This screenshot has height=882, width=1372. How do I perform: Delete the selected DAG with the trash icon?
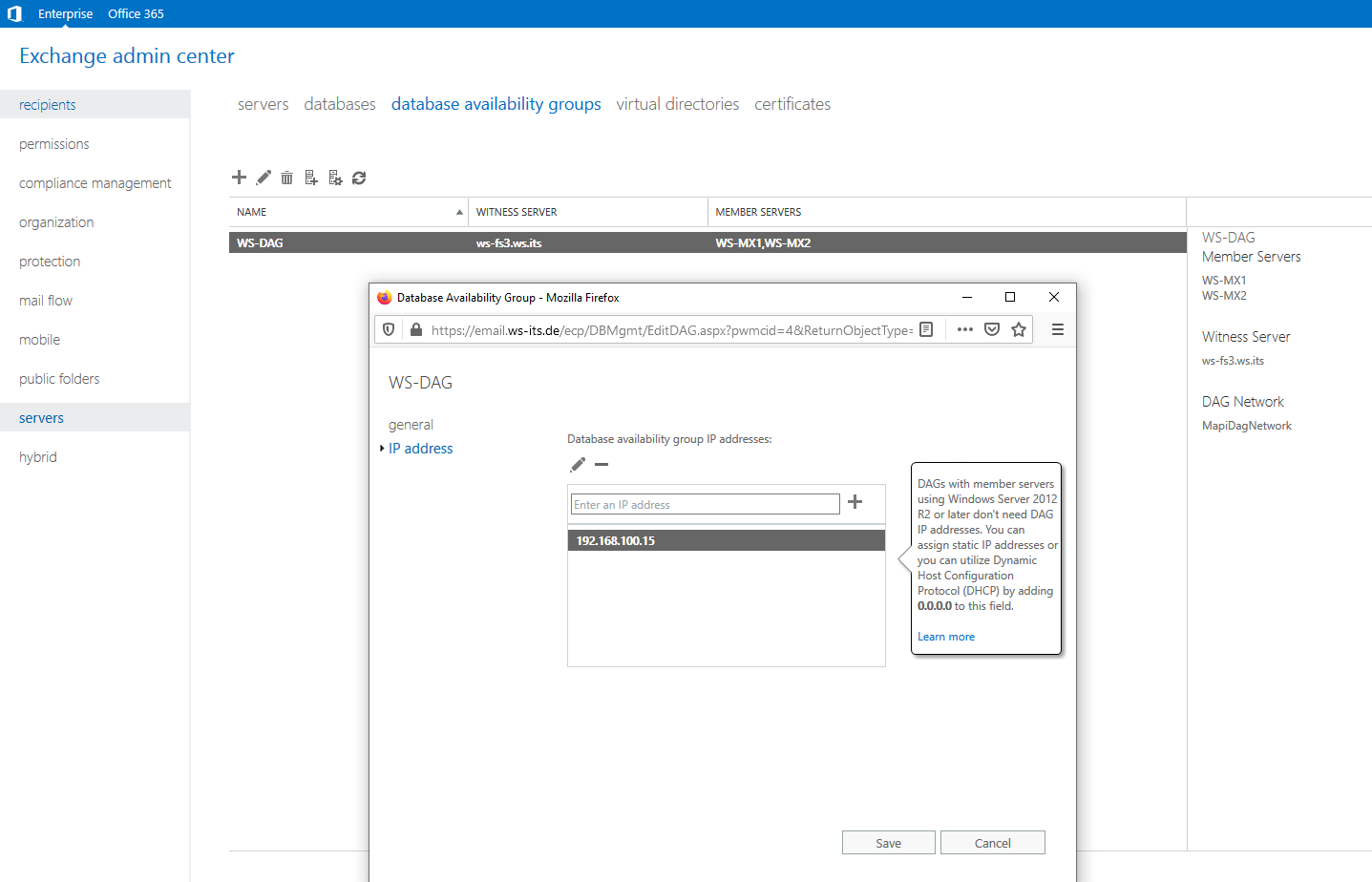pos(286,178)
